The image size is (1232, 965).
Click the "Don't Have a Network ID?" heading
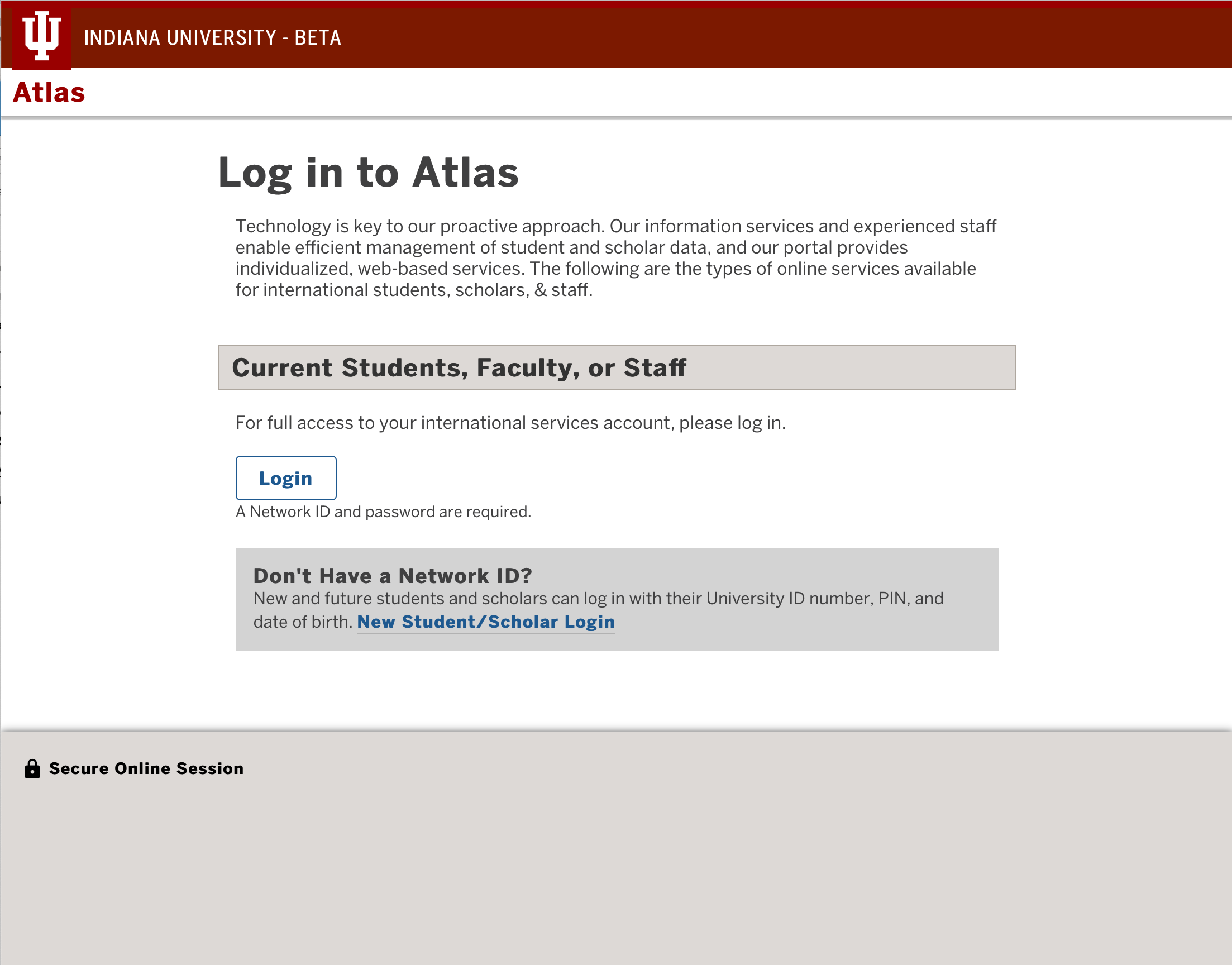tap(393, 576)
